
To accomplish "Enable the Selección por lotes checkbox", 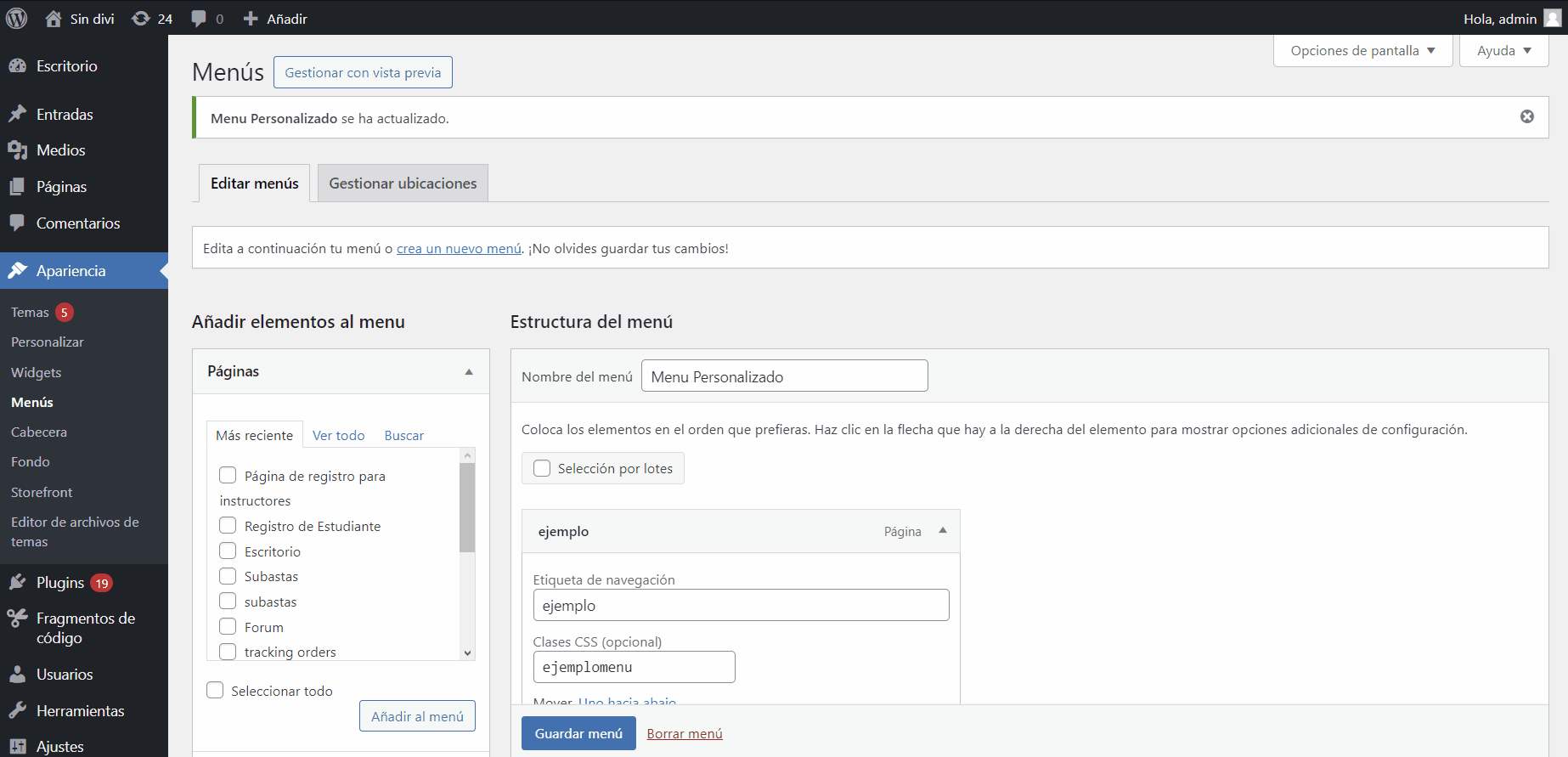I will 542,468.
